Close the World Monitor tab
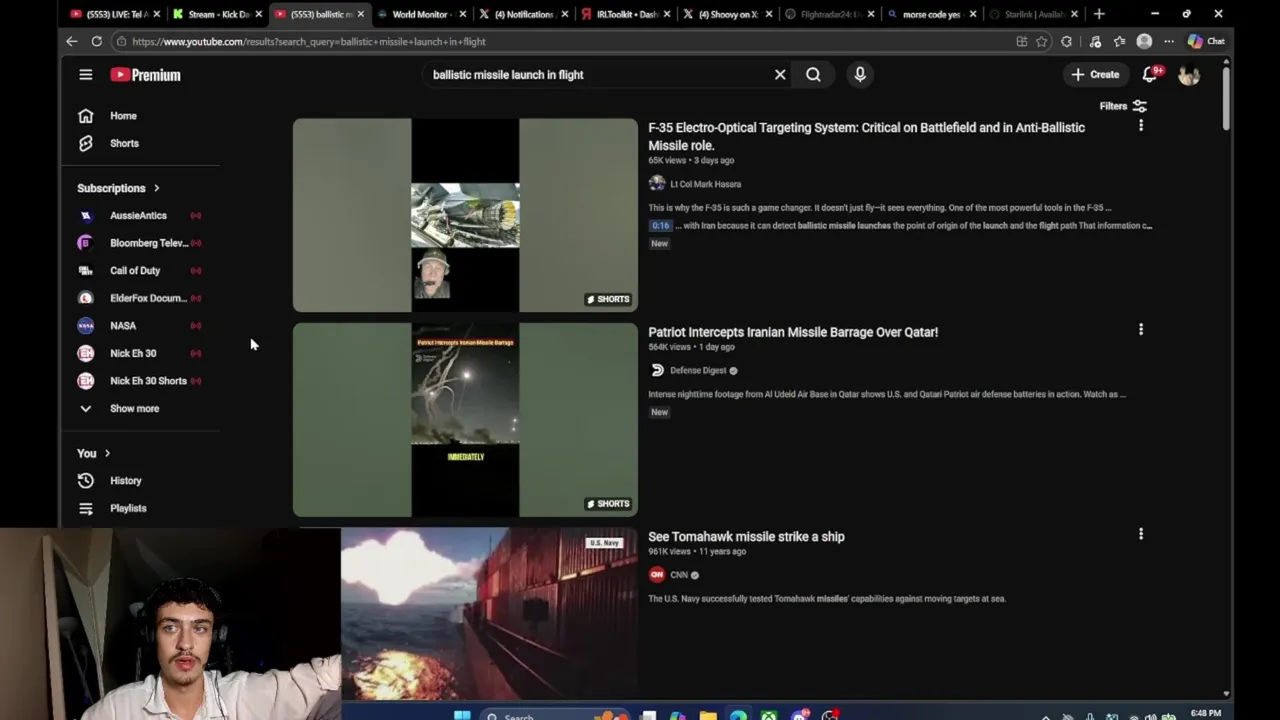 (462, 14)
